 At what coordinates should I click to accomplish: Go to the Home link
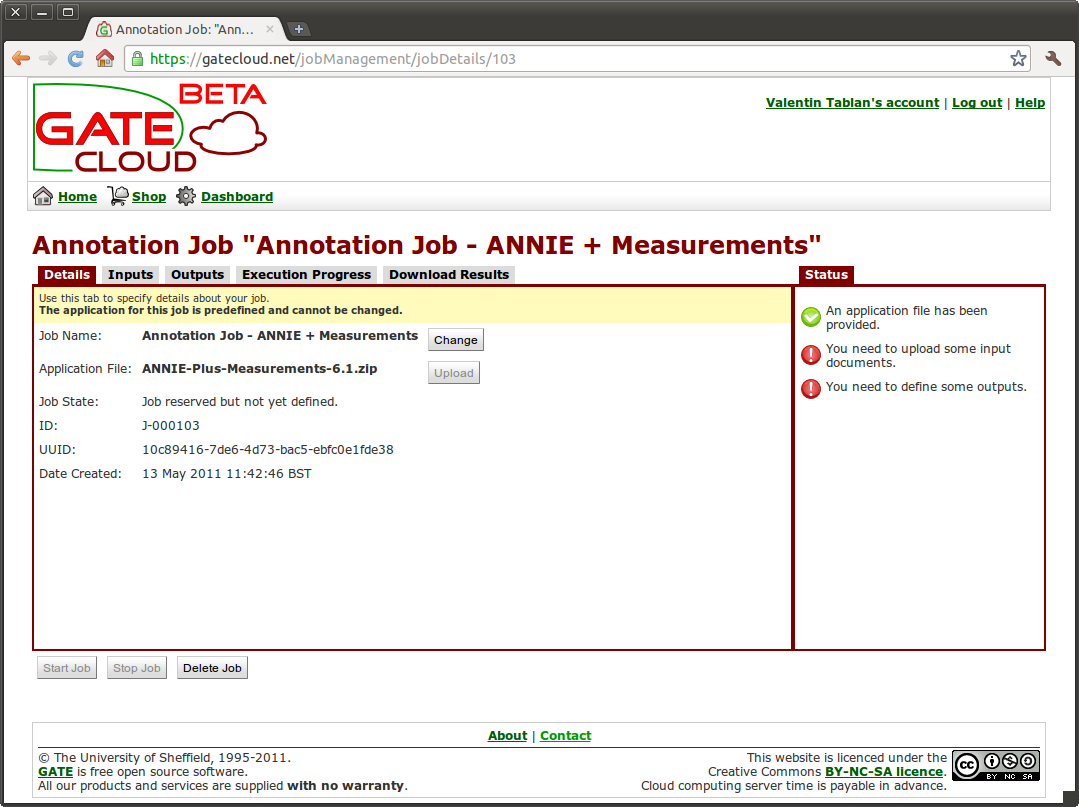78,197
